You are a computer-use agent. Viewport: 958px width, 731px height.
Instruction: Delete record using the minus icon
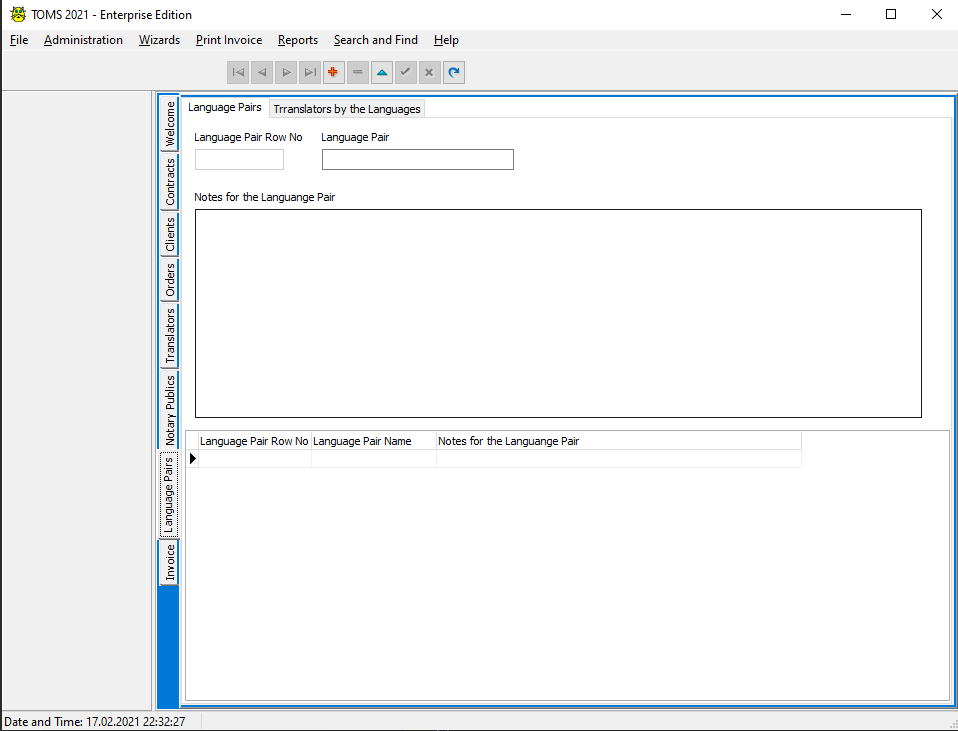pos(358,72)
